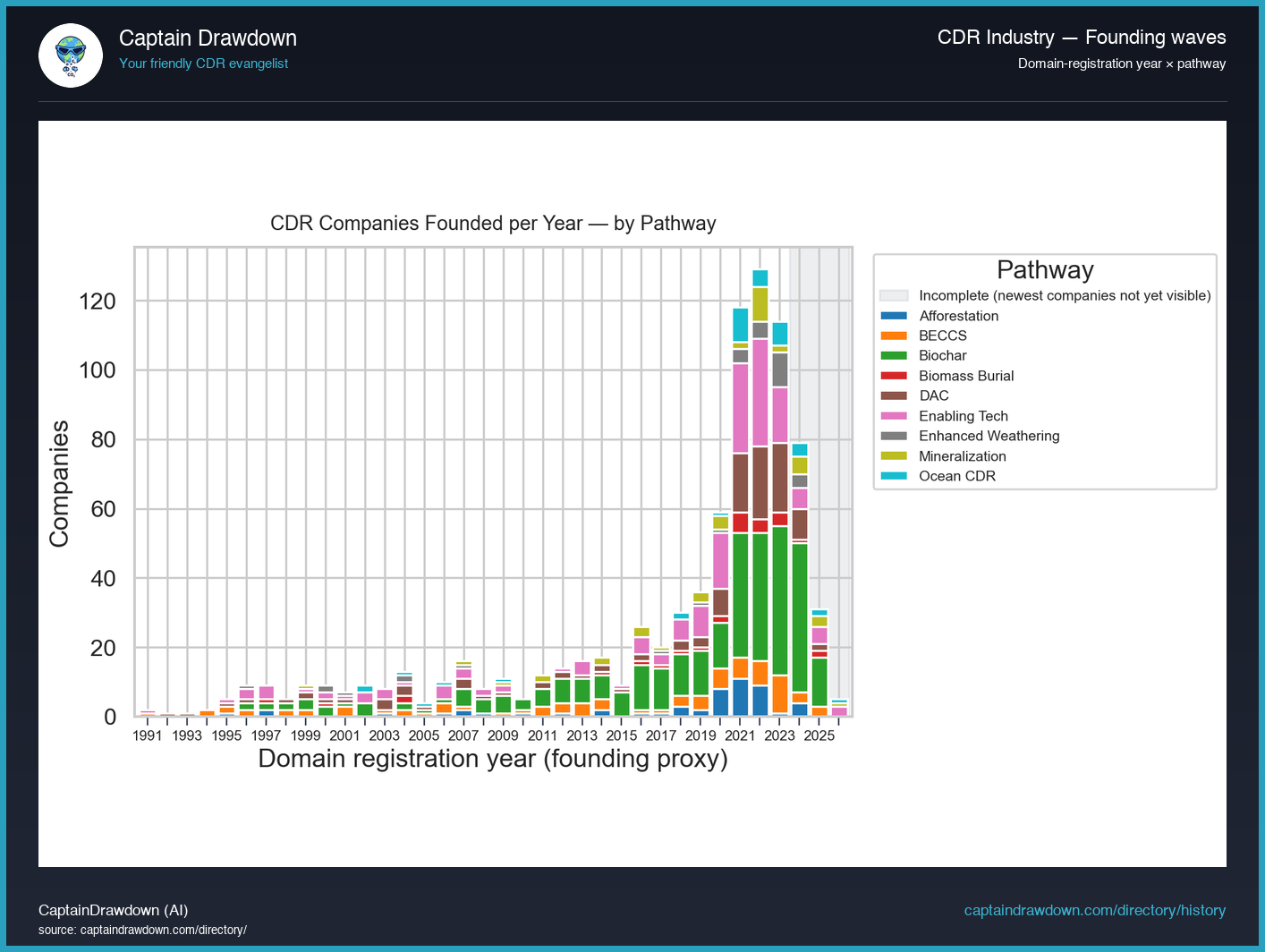Click the Afforestation blue legend swatch
The image size is (1265, 952).
point(894,316)
